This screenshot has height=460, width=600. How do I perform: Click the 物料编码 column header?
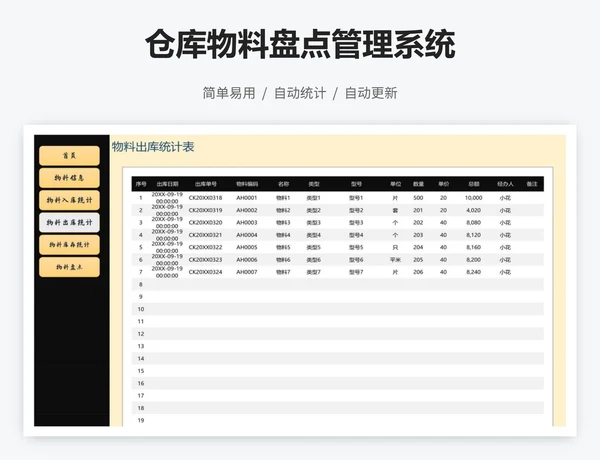click(247, 184)
